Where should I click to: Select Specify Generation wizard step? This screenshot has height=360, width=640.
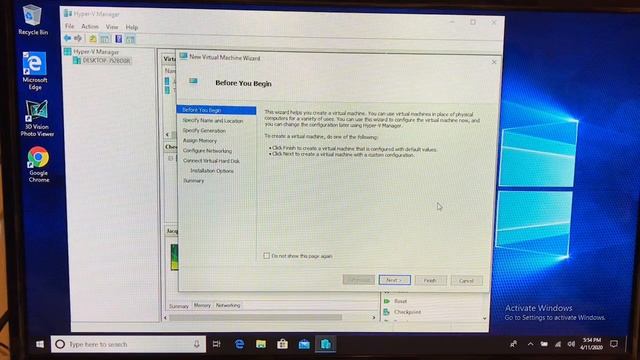coord(204,131)
